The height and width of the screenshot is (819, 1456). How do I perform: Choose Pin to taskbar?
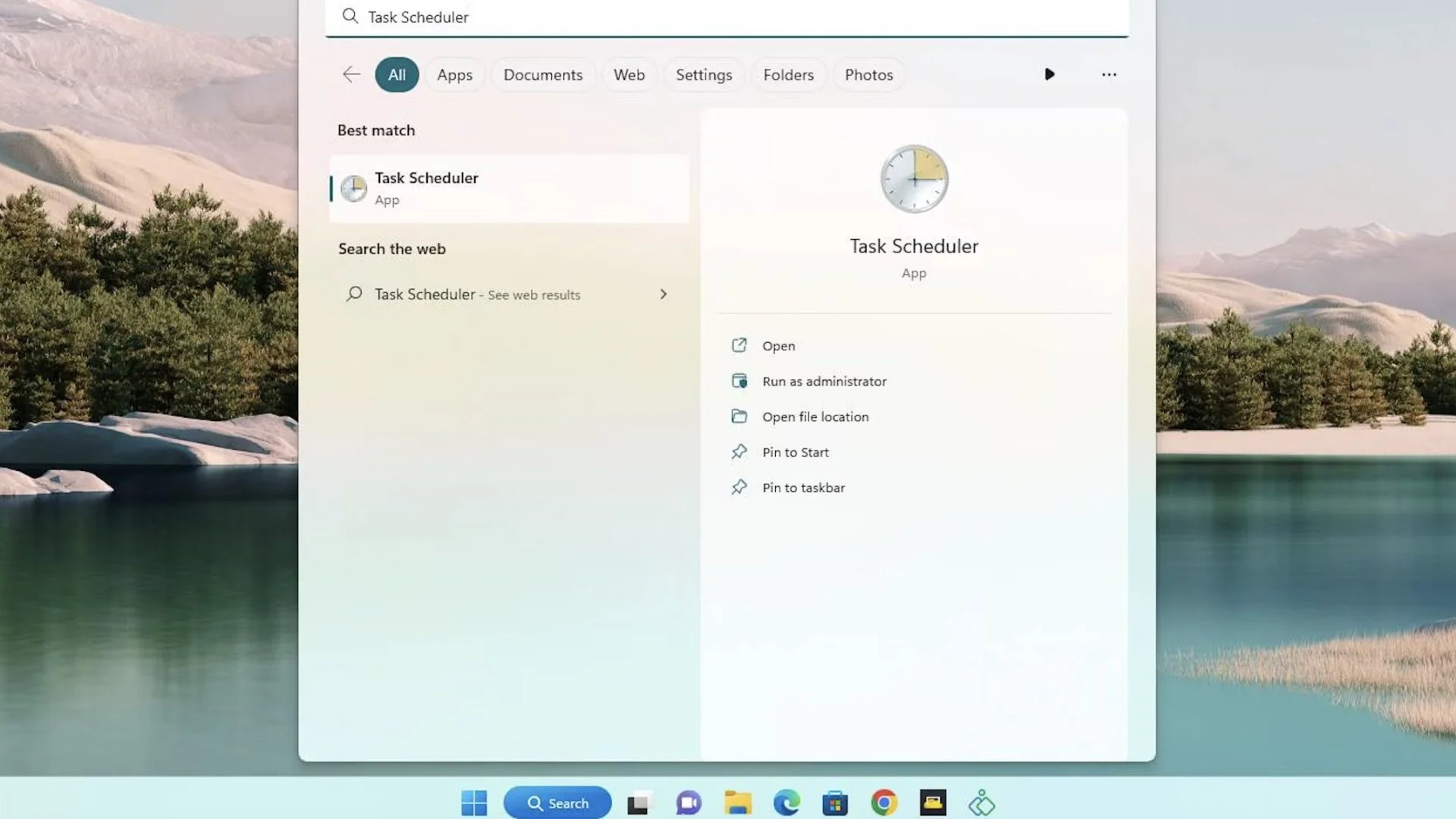coord(803,488)
